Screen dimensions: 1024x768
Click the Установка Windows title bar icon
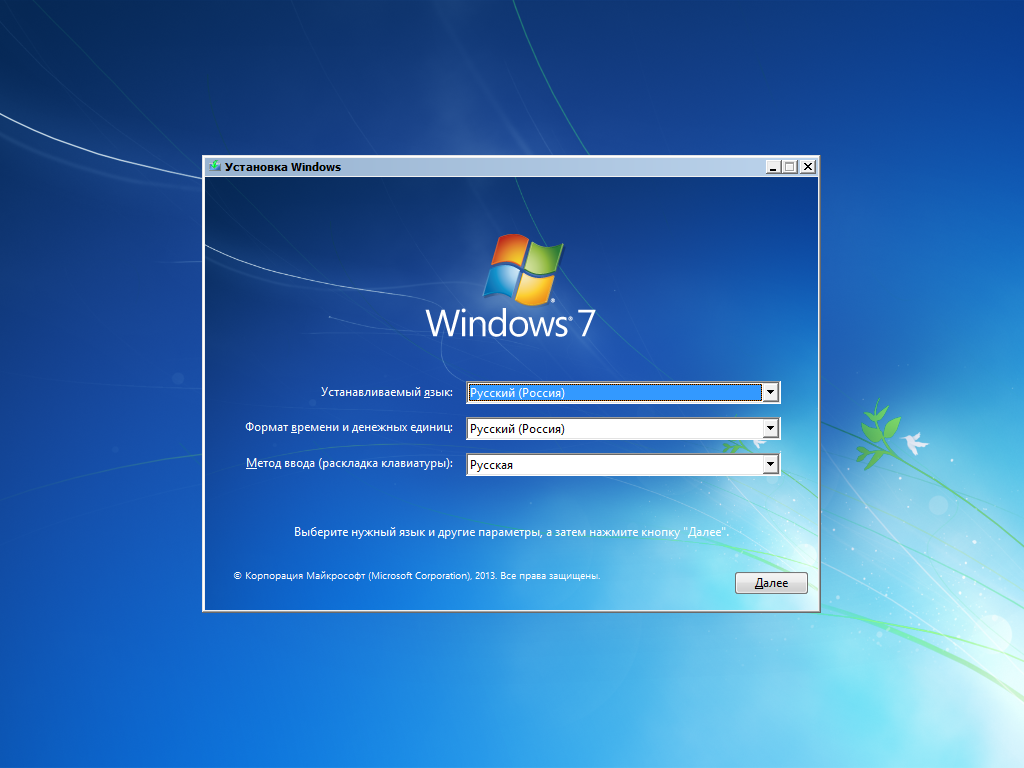point(215,167)
